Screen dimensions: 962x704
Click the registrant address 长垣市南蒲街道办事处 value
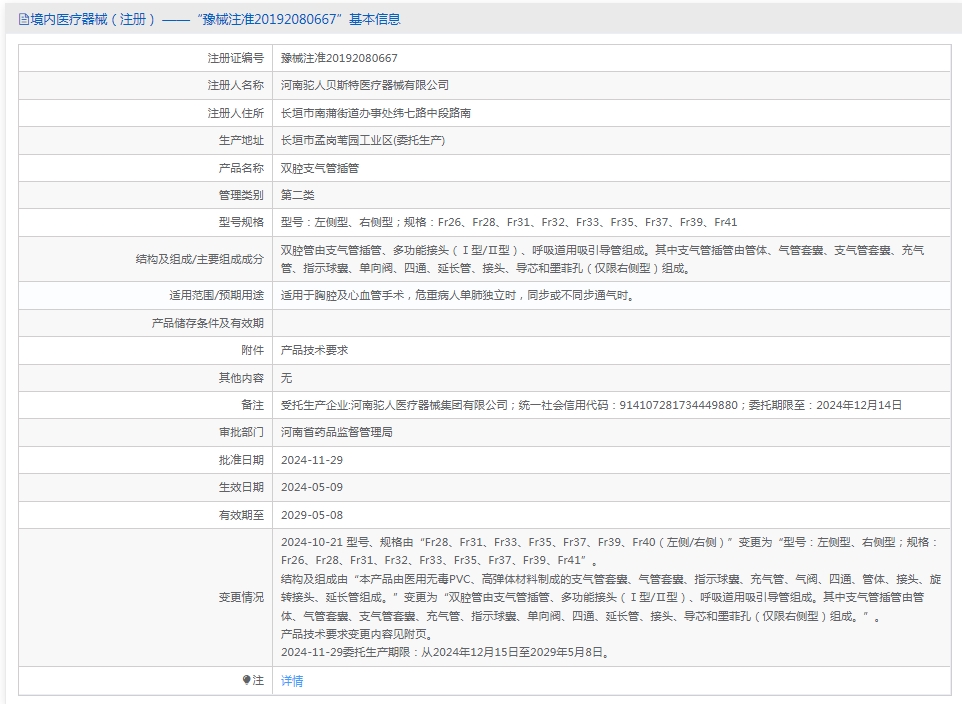376,113
